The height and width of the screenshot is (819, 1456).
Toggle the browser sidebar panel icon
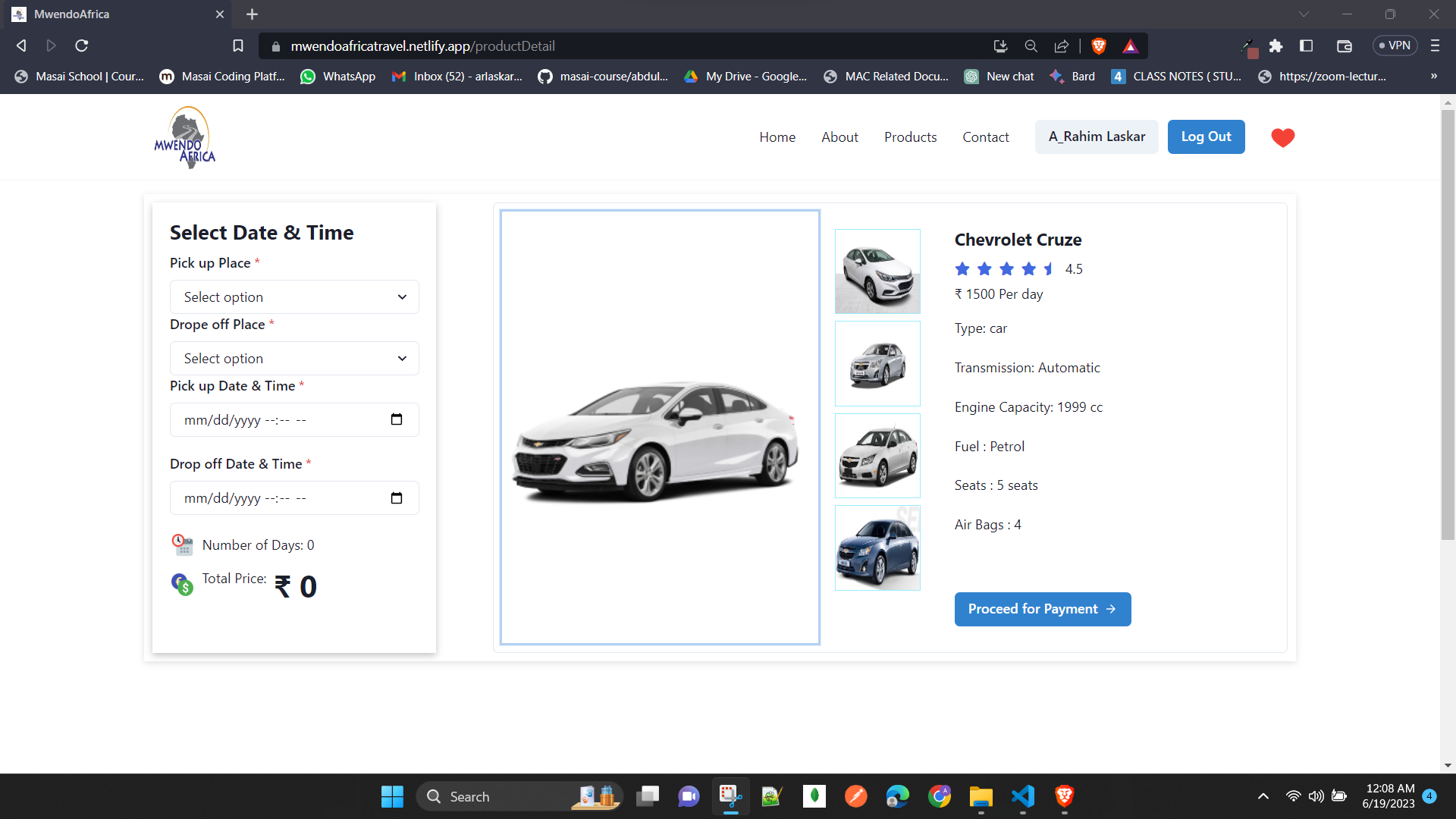(x=1306, y=46)
